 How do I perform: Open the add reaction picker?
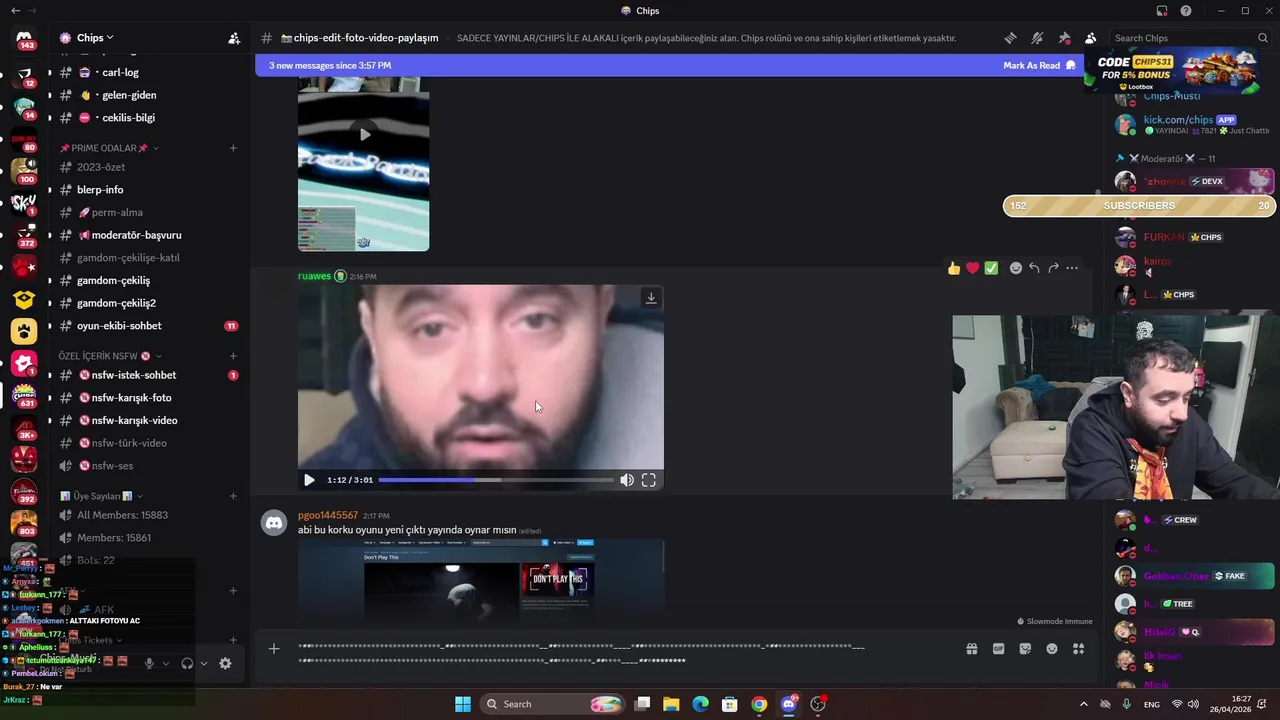coord(1015,268)
